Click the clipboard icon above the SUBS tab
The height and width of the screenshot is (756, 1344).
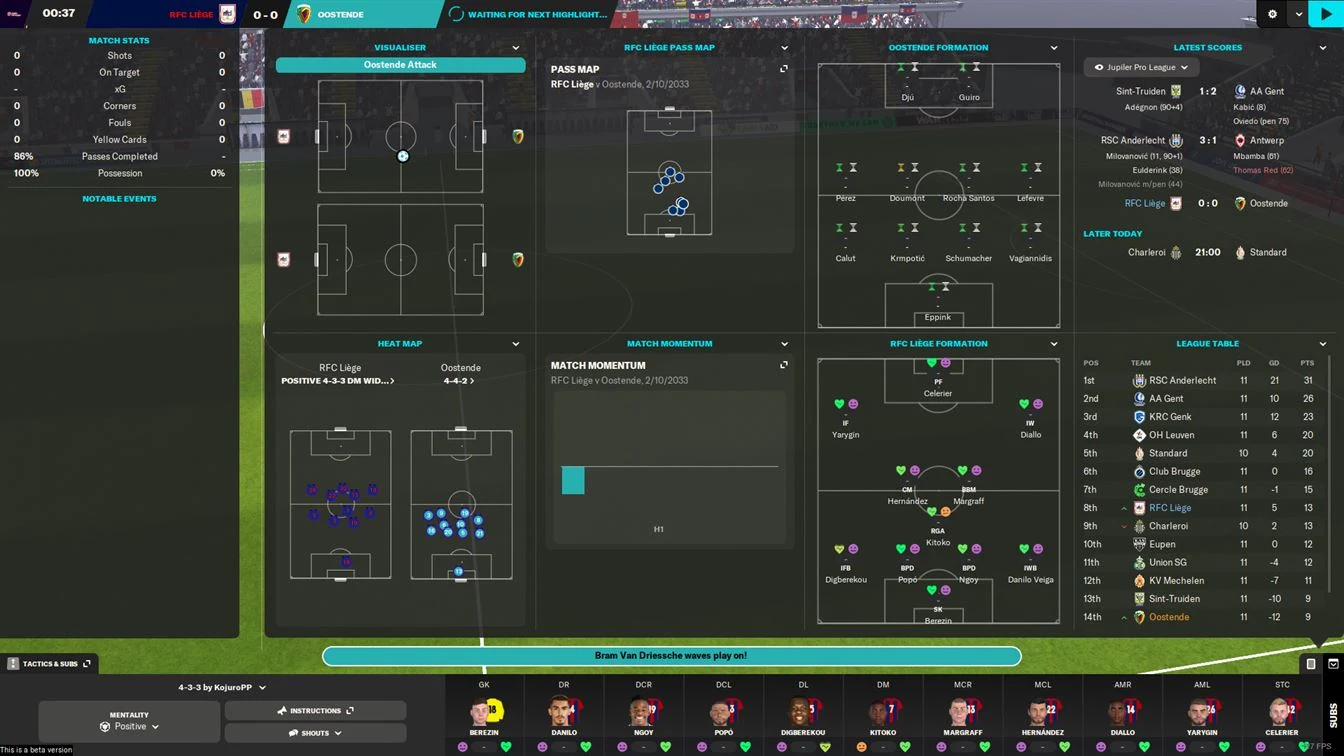[x=1311, y=664]
